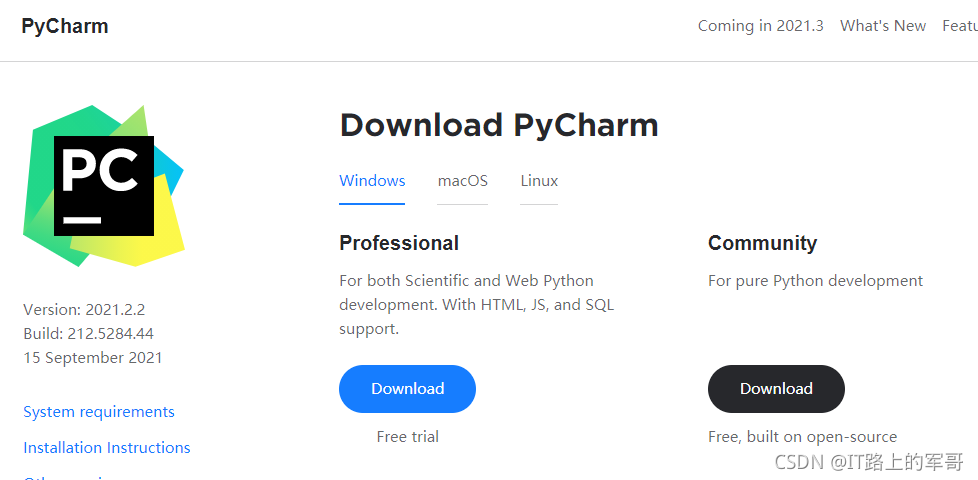
Task: Click the Free trial label
Action: click(408, 436)
